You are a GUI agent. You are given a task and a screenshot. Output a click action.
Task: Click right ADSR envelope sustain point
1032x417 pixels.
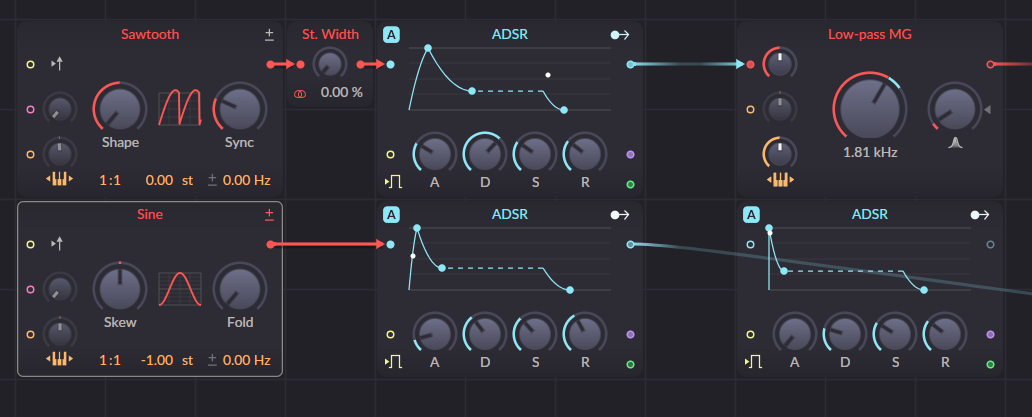(x=783, y=270)
